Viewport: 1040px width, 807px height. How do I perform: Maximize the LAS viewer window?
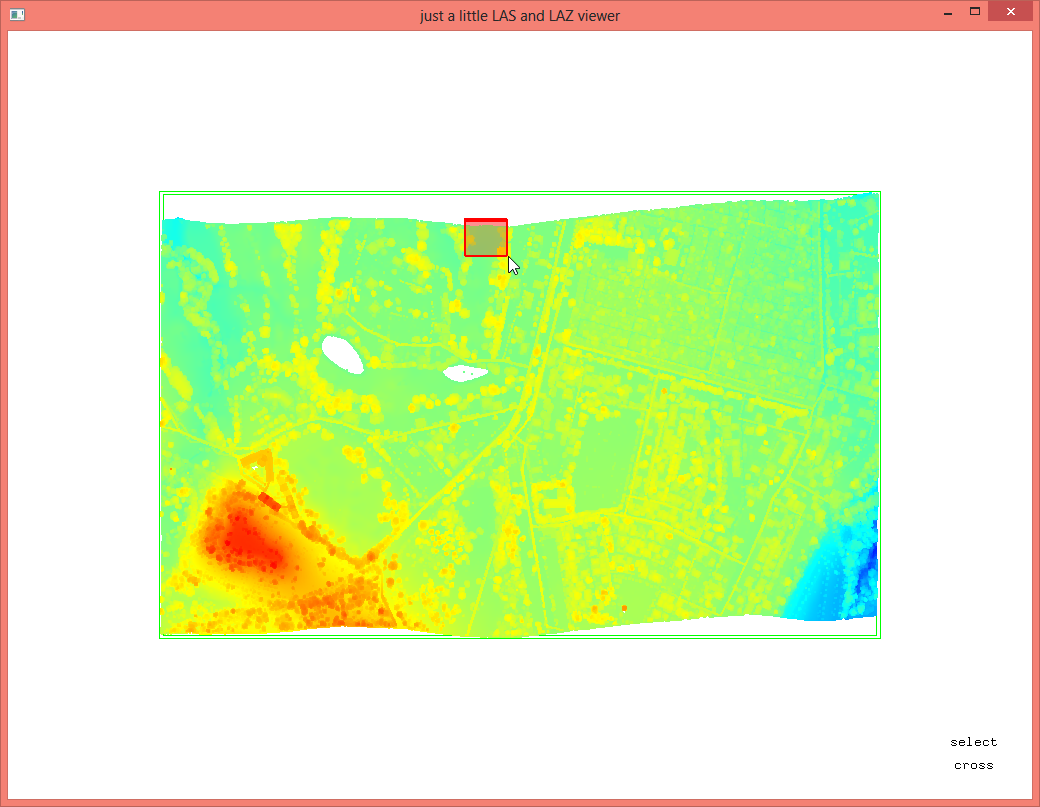pos(974,13)
